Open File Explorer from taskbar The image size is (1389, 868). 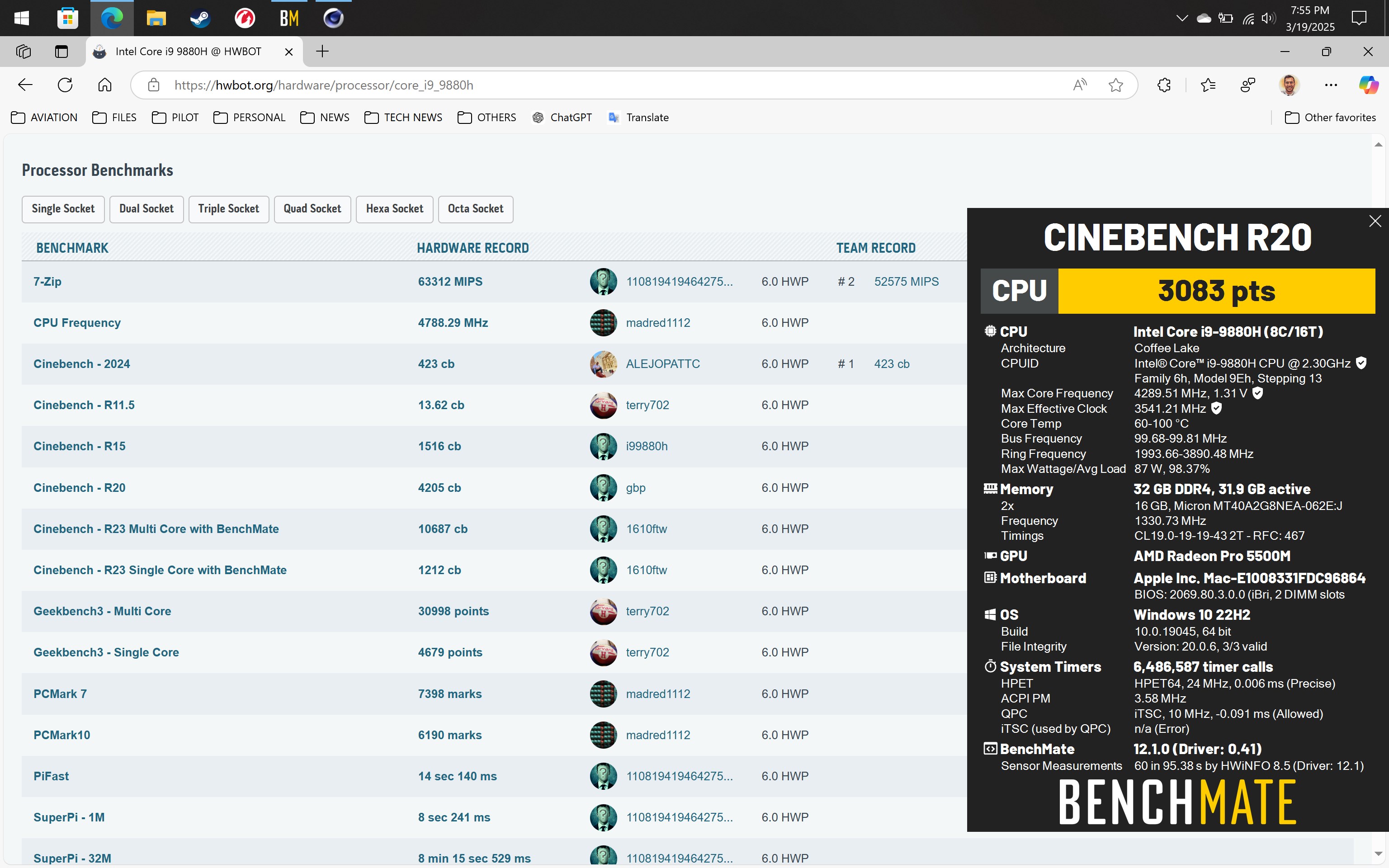click(x=156, y=18)
